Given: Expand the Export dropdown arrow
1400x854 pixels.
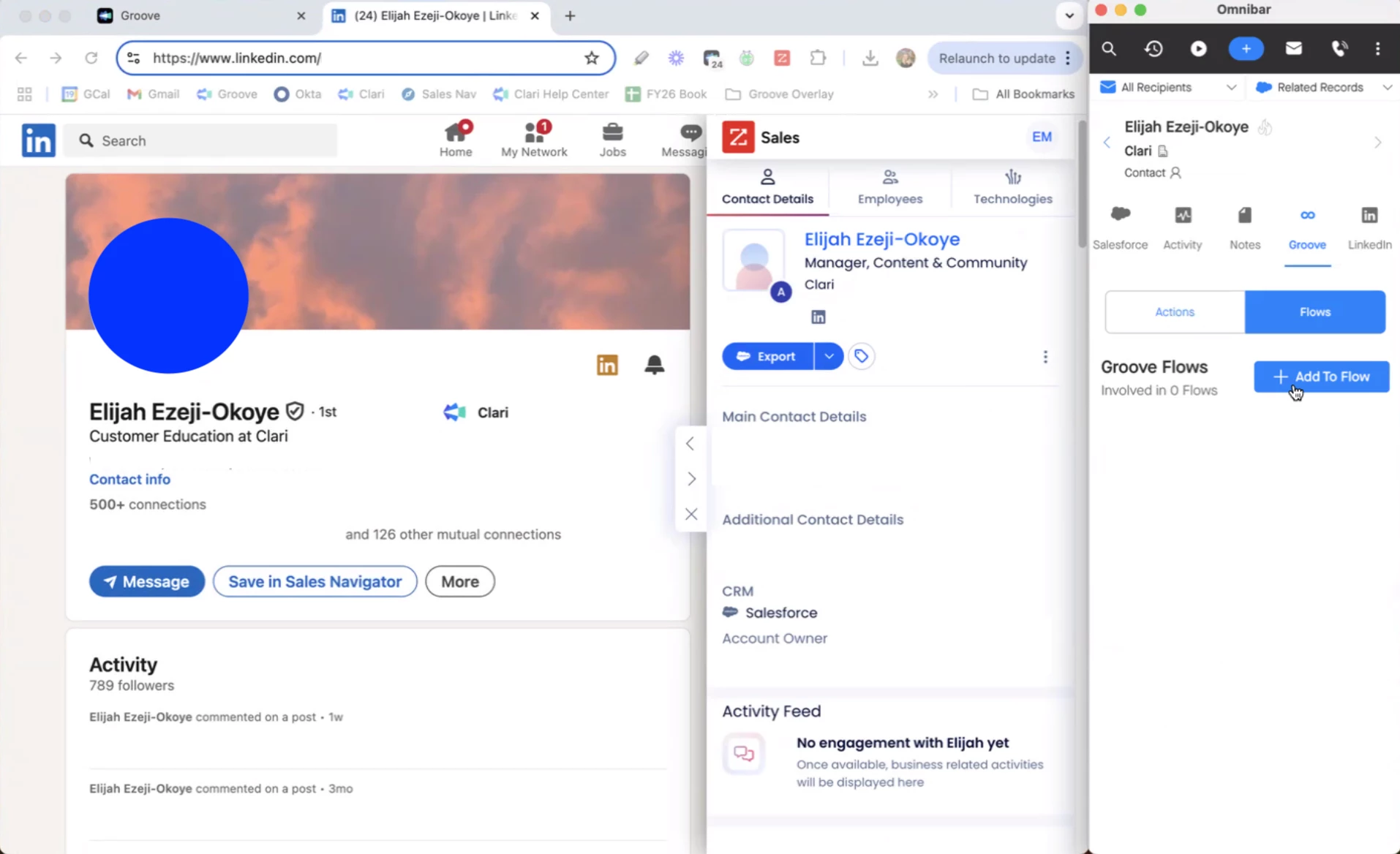Looking at the screenshot, I should point(829,356).
